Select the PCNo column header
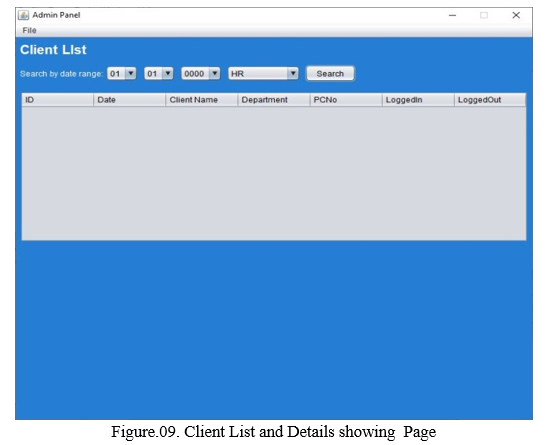 pyautogui.click(x=346, y=100)
